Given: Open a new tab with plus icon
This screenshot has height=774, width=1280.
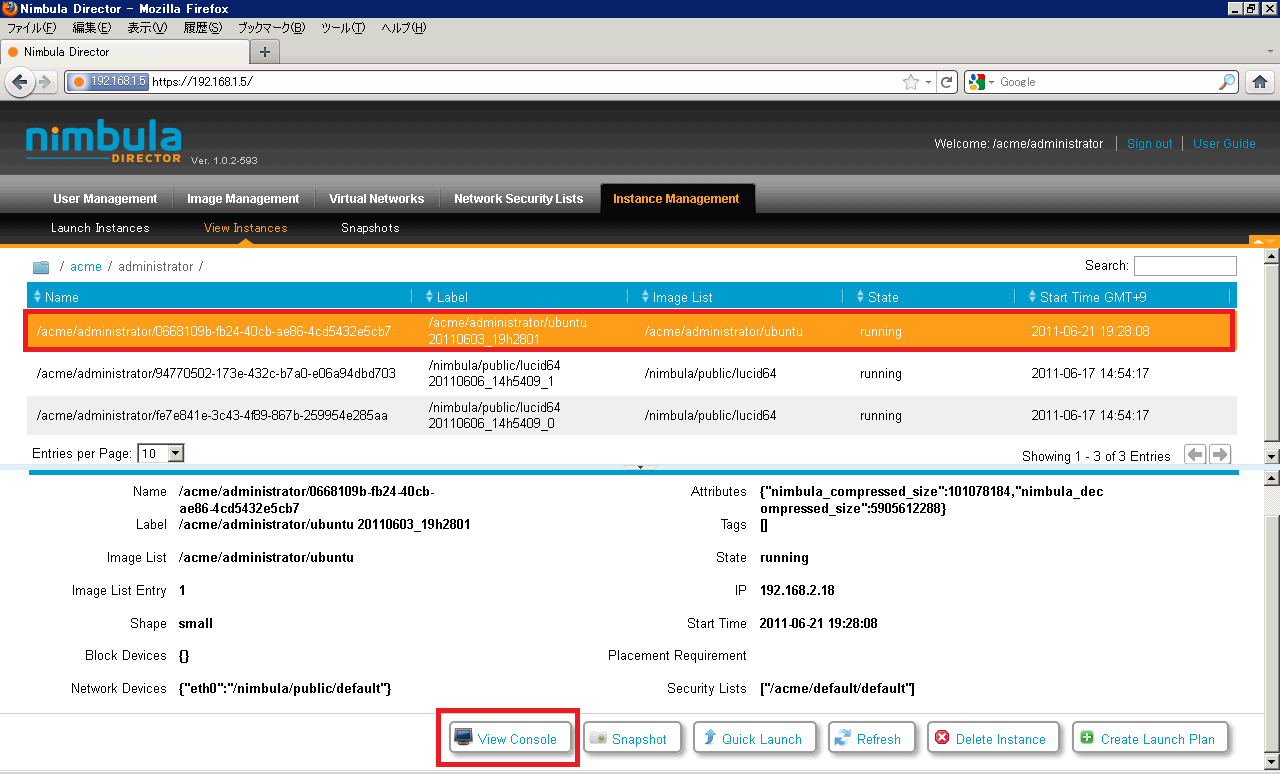Looking at the screenshot, I should tap(265, 52).
